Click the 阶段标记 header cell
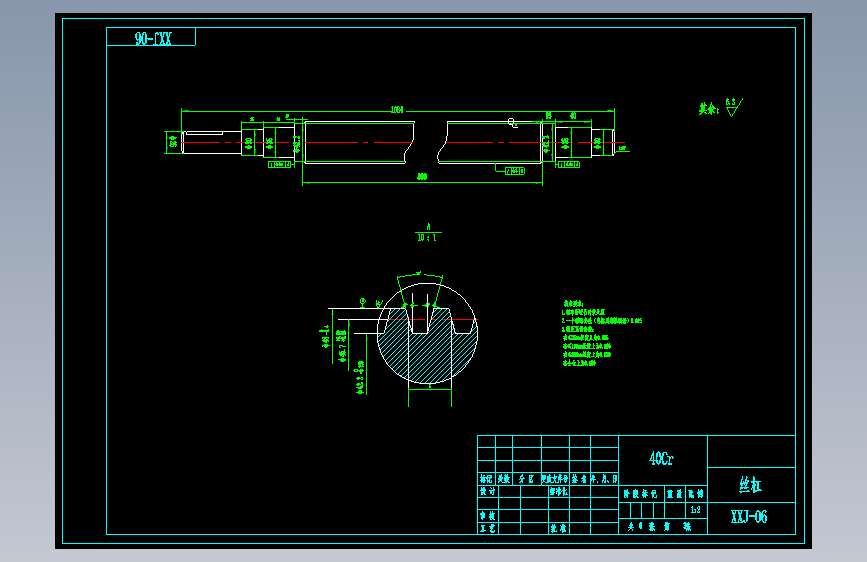This screenshot has width=867, height=562. coord(640,493)
